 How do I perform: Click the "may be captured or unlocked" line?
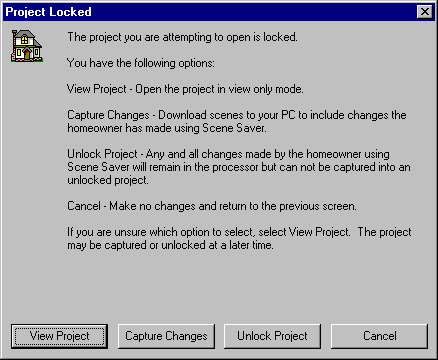170,245
